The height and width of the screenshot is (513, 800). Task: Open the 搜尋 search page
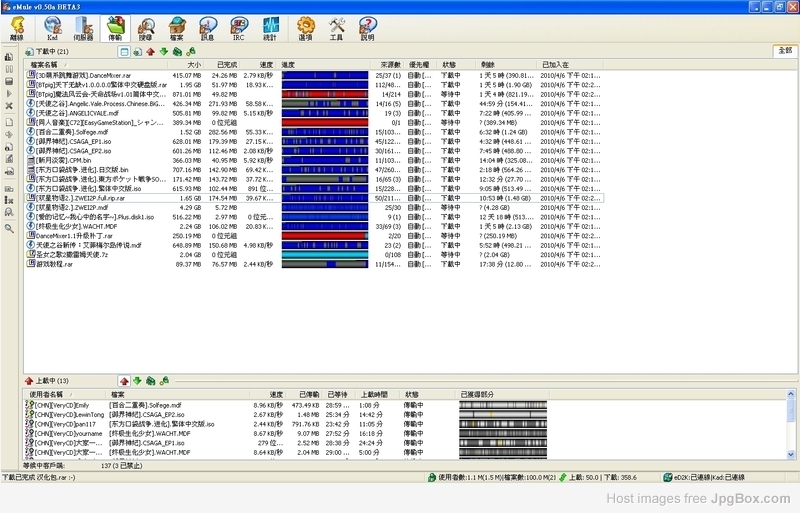[x=146, y=28]
